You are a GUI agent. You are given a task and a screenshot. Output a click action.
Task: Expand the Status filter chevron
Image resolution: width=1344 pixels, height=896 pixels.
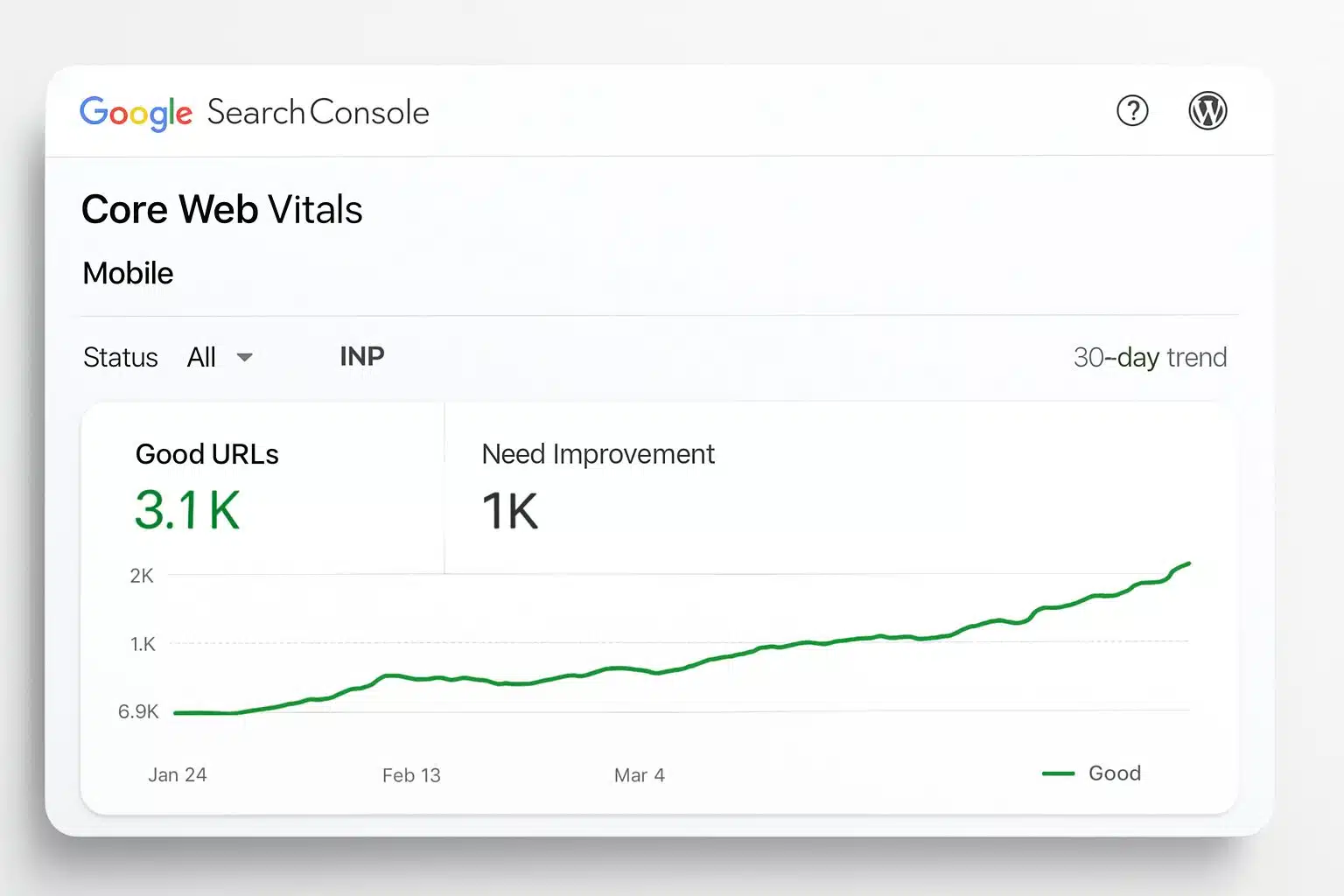click(245, 358)
